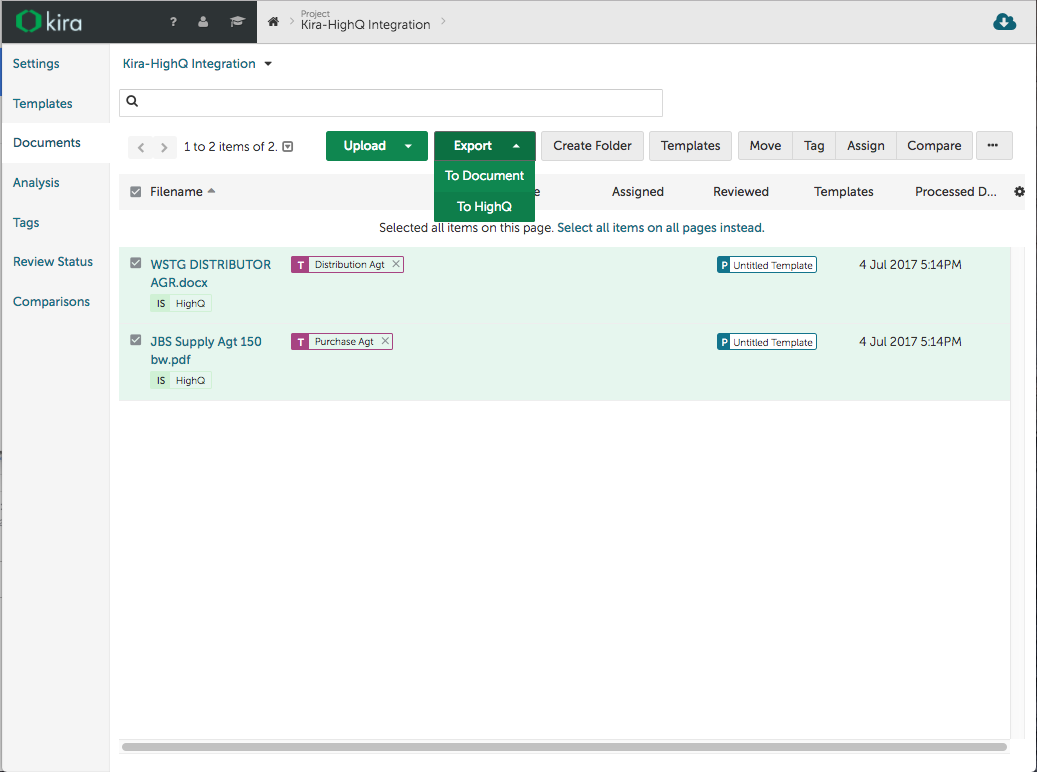Viewport: 1037px width, 772px height.
Task: Click the graduation cap training icon
Action: (x=237, y=22)
